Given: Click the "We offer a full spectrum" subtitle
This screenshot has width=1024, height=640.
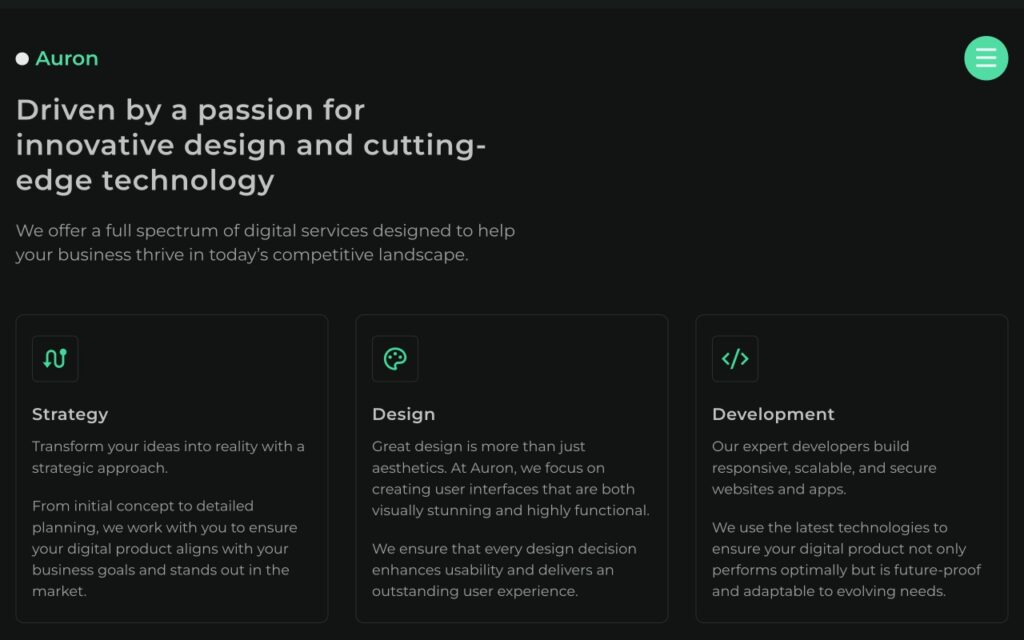Looking at the screenshot, I should [265, 243].
